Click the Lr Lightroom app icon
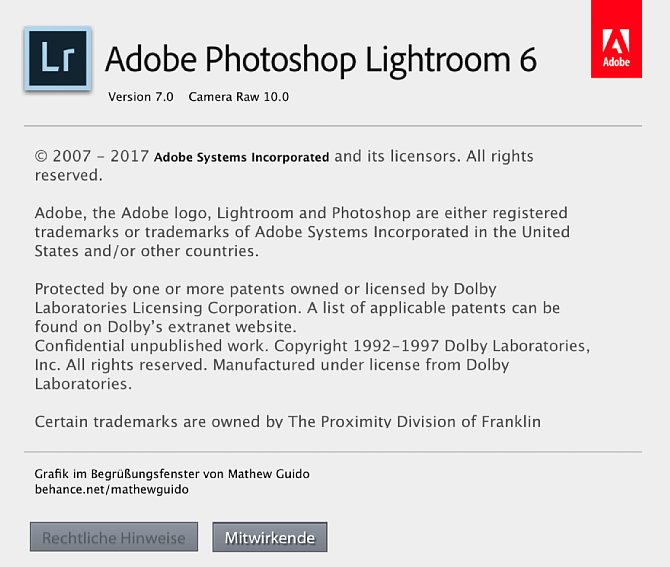This screenshot has height=567, width=670. [x=56, y=59]
